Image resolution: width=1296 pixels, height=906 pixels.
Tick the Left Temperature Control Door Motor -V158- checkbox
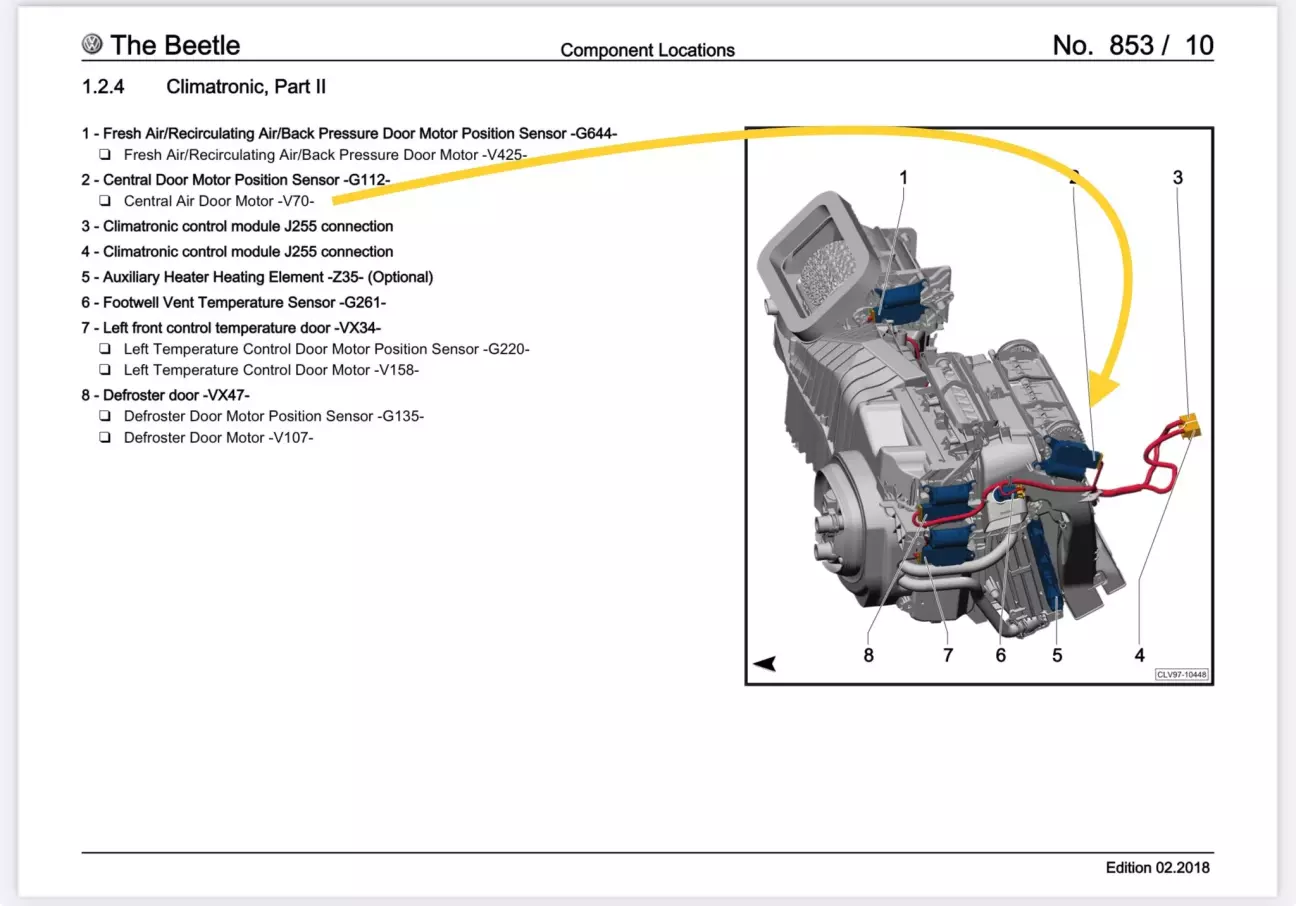coord(105,370)
